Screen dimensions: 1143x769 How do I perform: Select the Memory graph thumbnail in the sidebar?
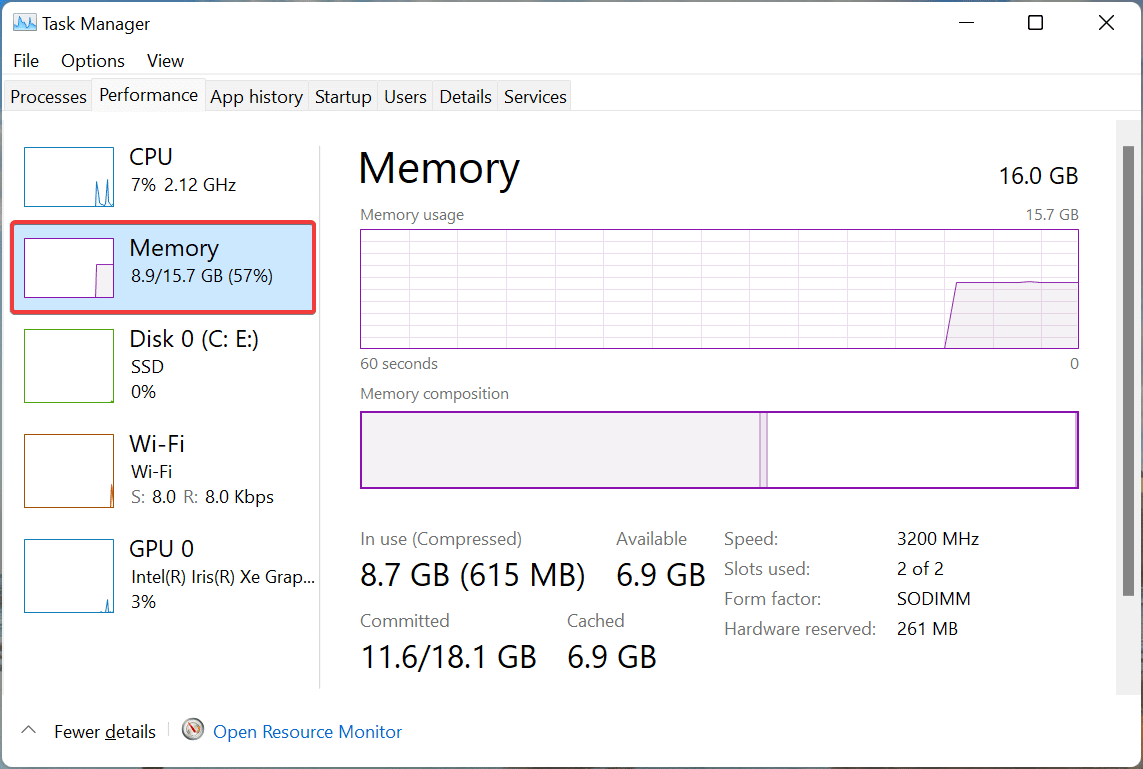68,267
